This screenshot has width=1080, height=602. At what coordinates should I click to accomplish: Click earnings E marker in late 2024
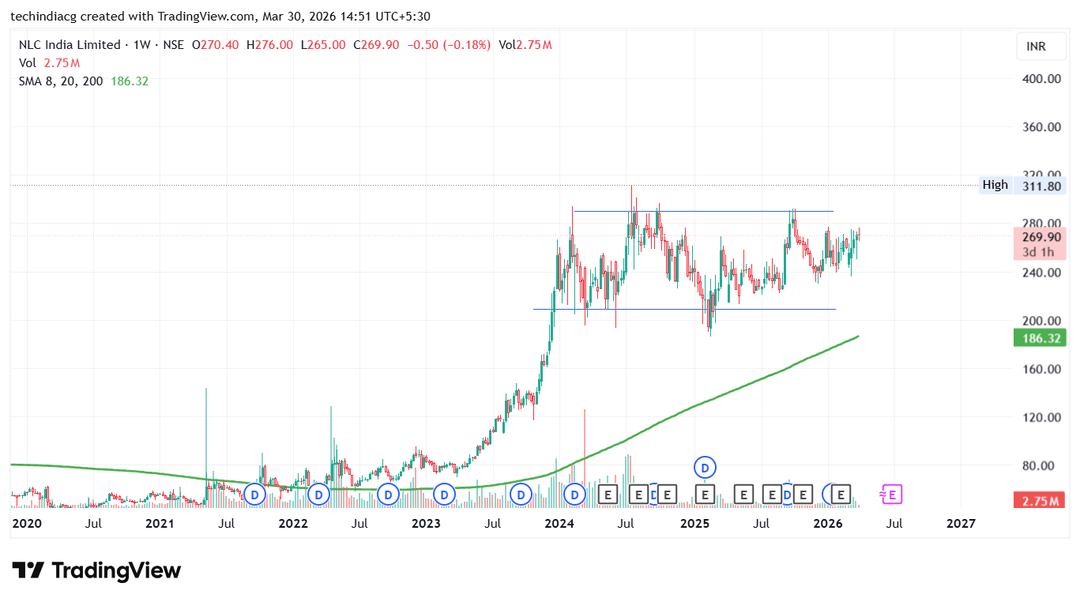[667, 495]
